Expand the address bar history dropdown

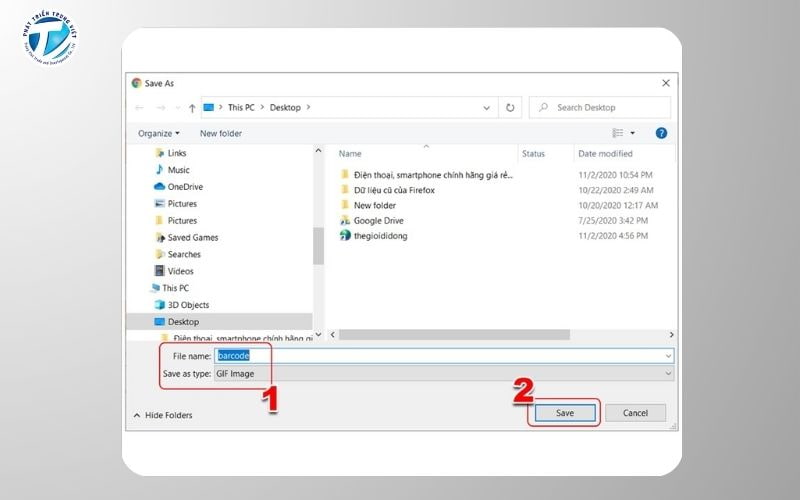click(x=486, y=108)
